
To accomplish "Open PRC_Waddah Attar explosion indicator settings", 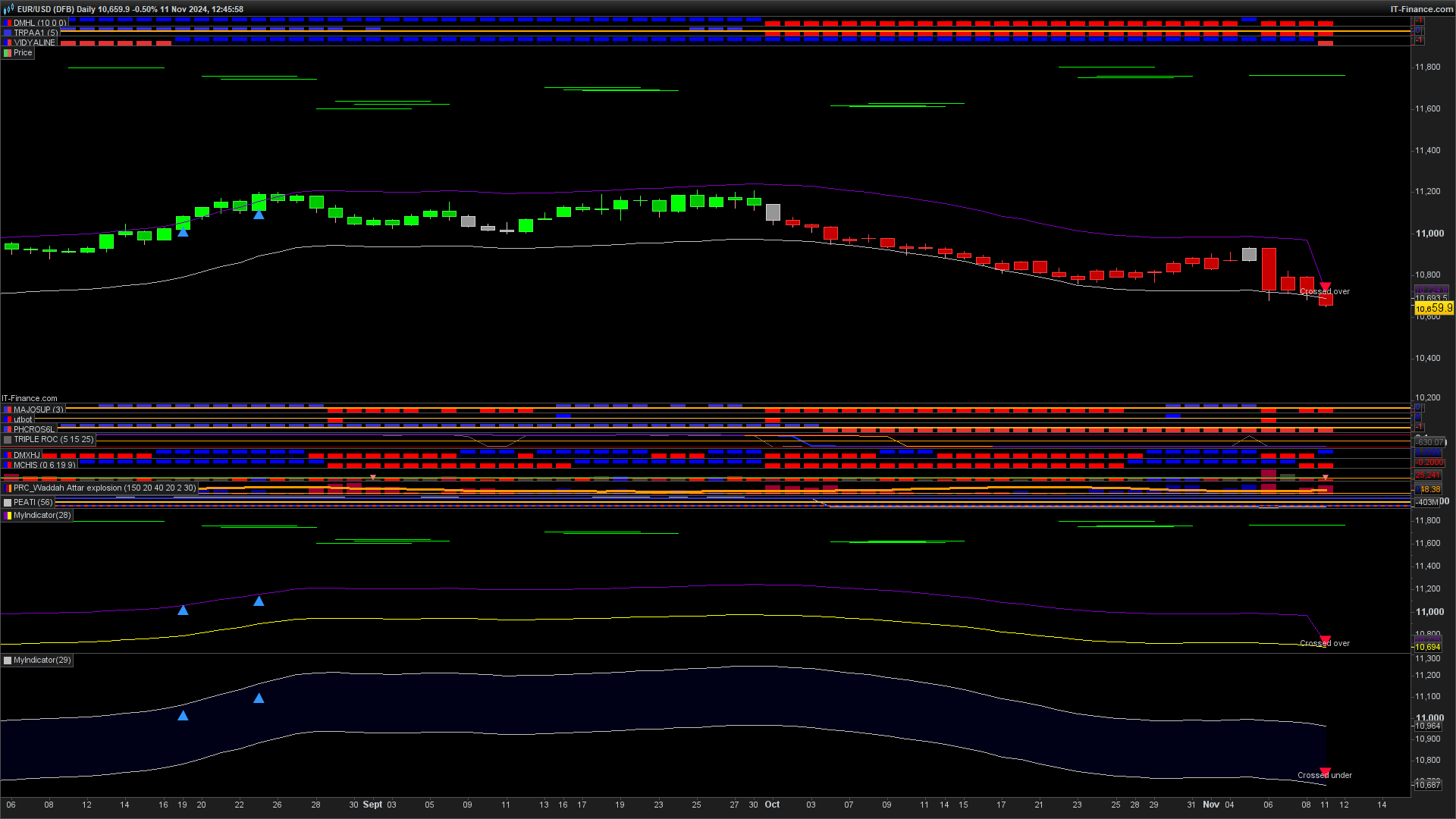I will click(104, 488).
